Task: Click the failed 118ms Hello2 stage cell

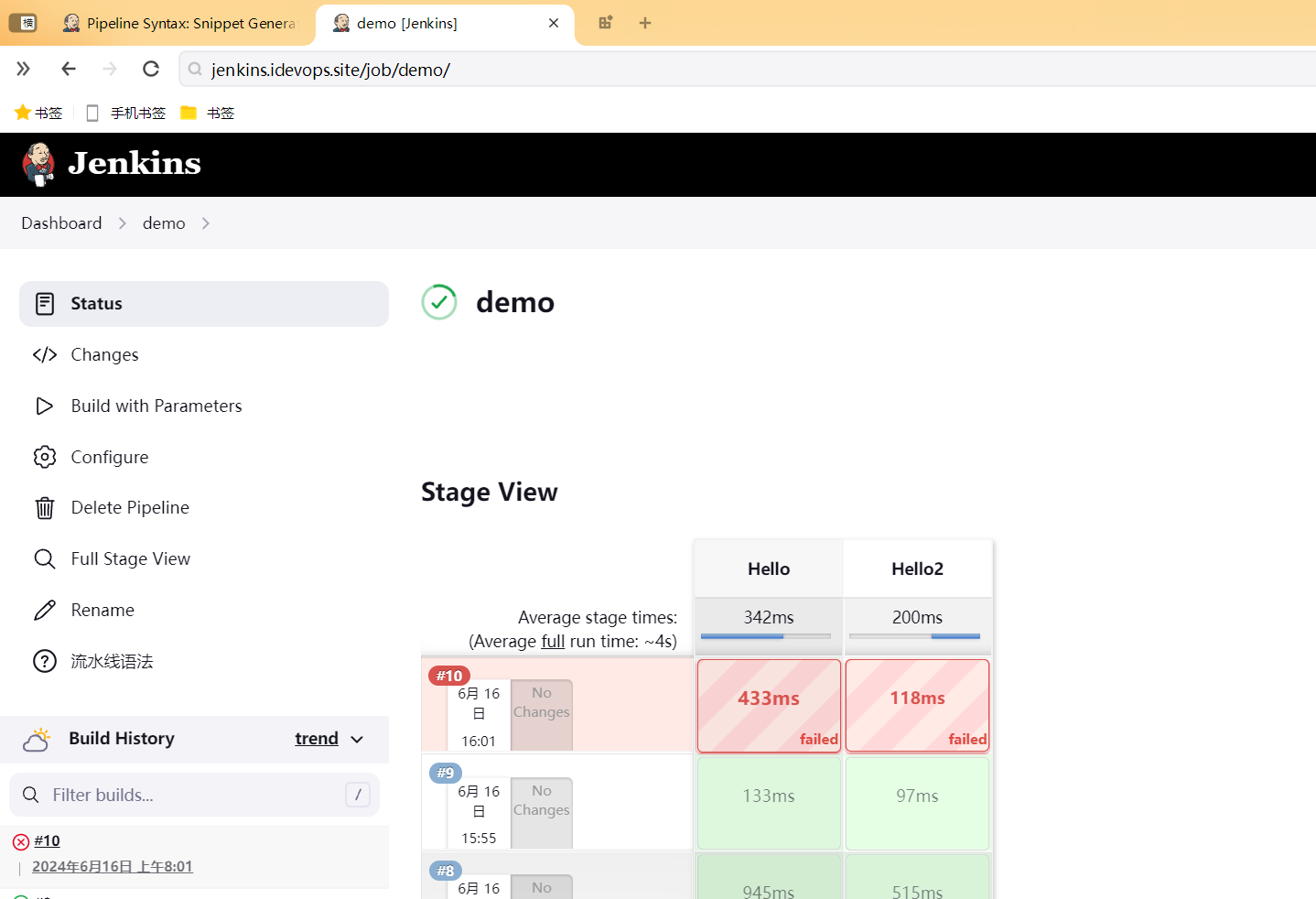Action: (x=917, y=706)
